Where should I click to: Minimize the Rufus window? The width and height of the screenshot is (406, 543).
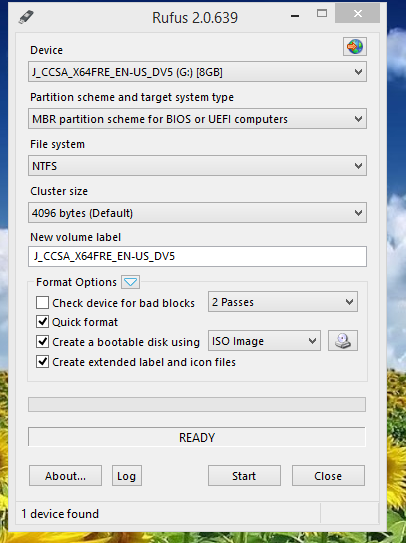295,15
